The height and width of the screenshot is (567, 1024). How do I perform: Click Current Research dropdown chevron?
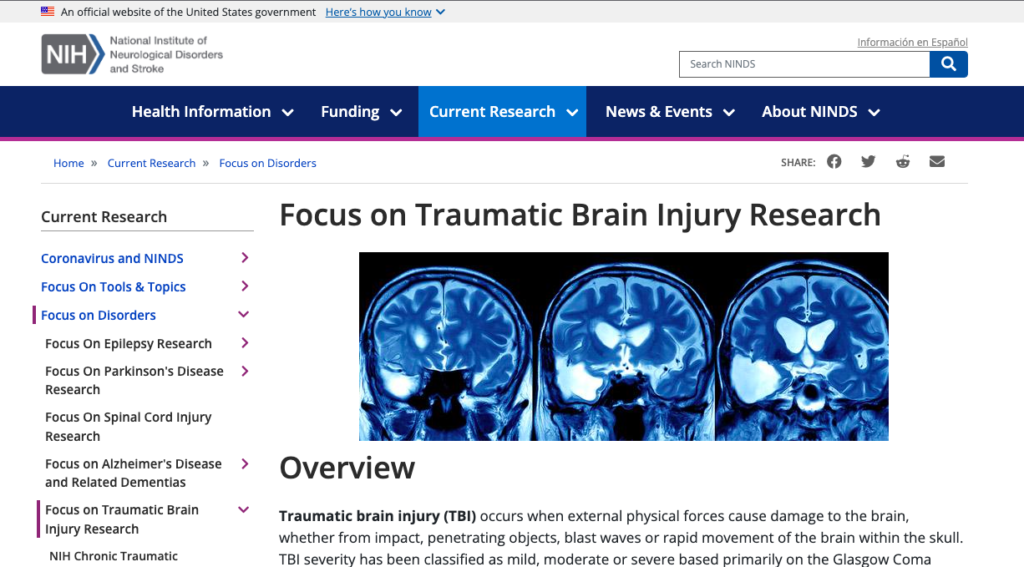pos(572,112)
